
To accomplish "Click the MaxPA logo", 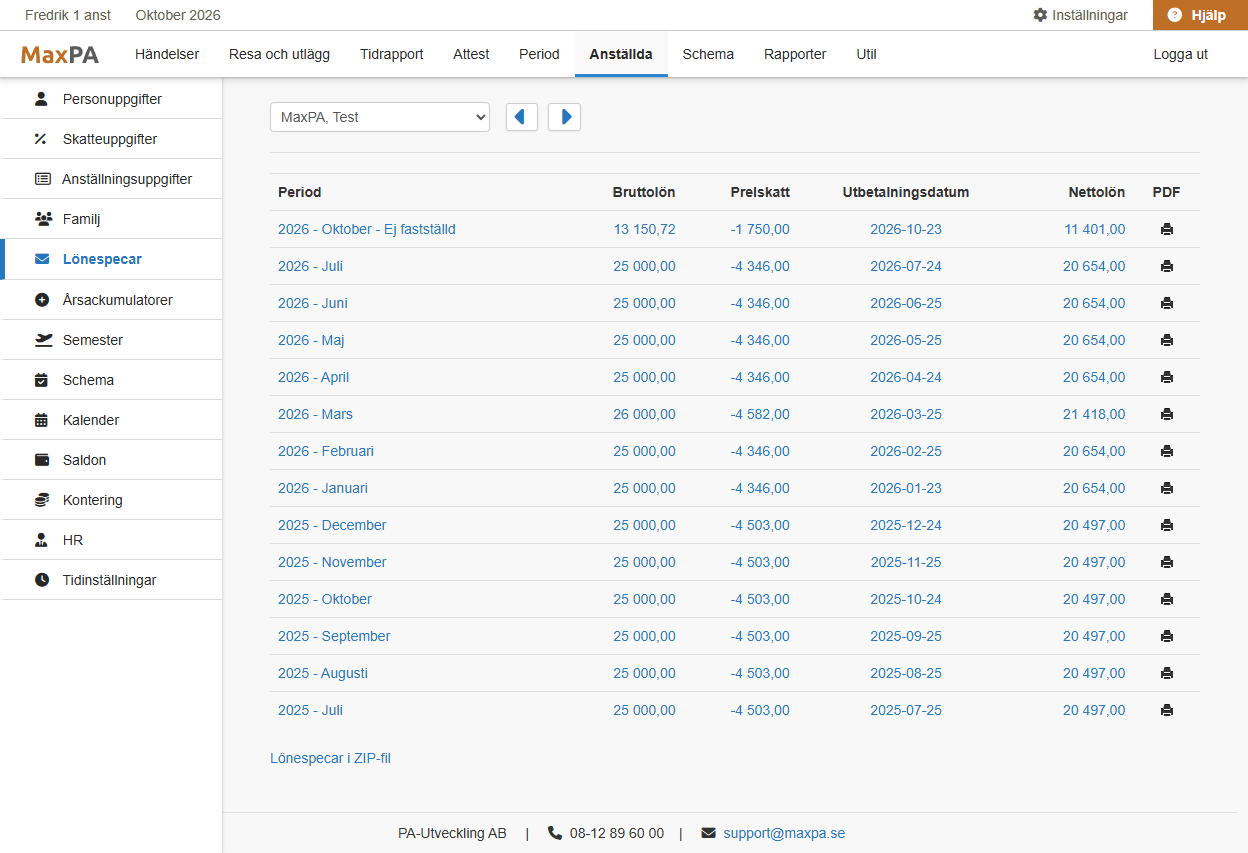I will pos(60,55).
